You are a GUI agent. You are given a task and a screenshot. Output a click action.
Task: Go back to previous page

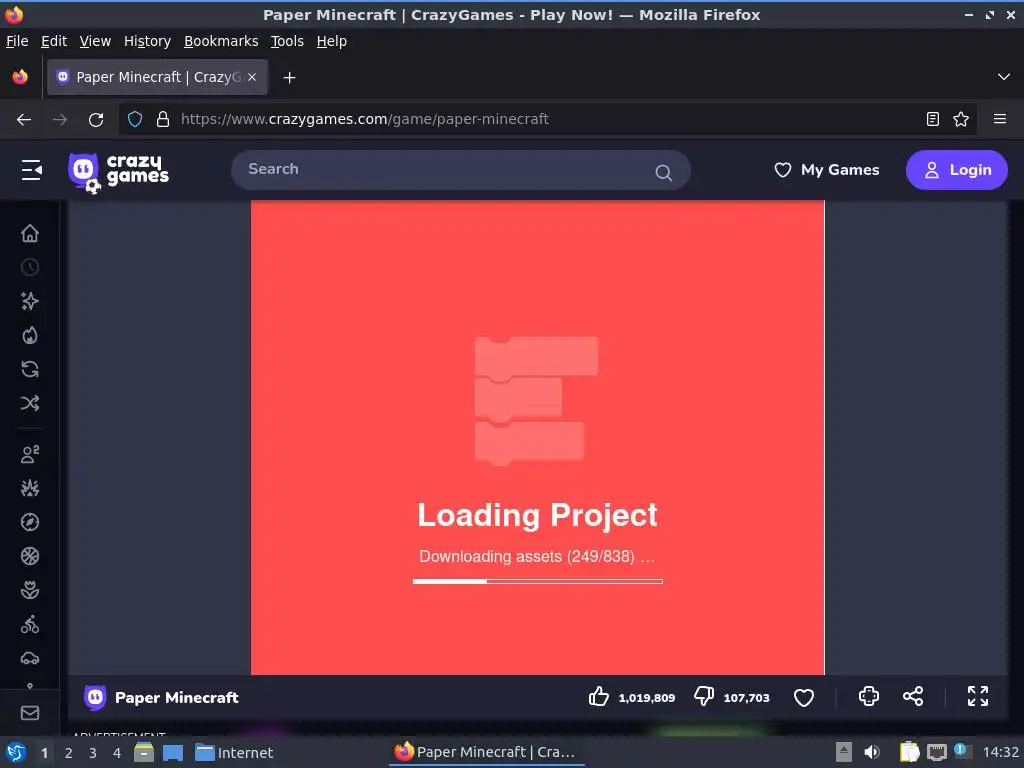point(24,120)
